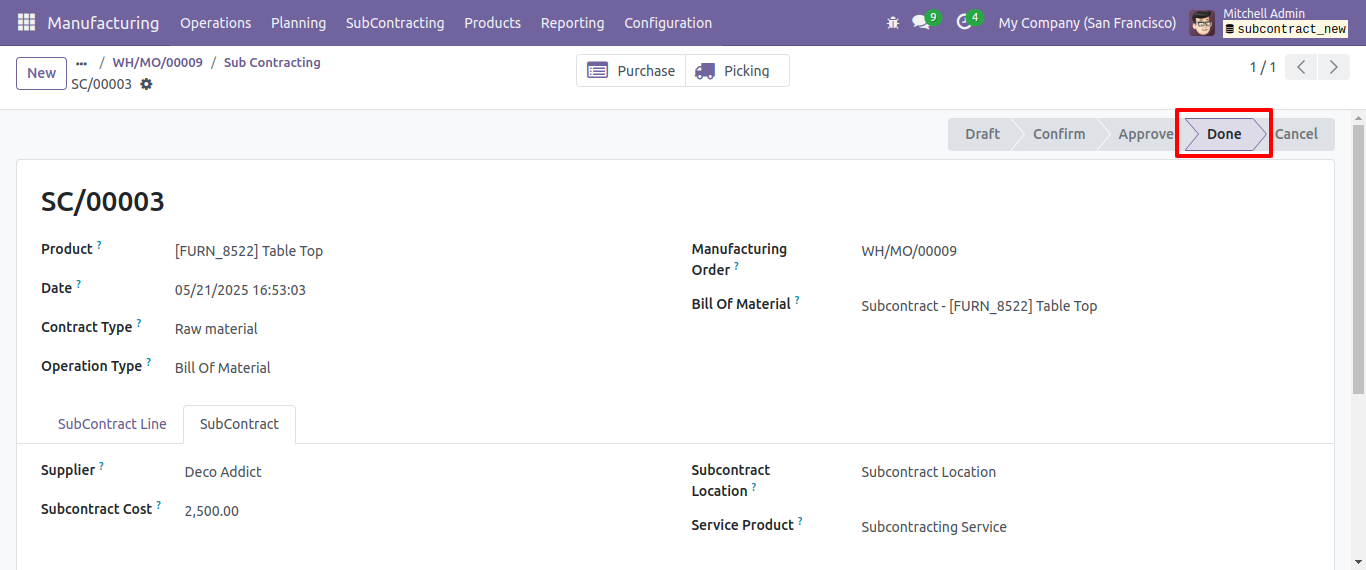
Task: Open the activities clock icon
Action: 964,22
